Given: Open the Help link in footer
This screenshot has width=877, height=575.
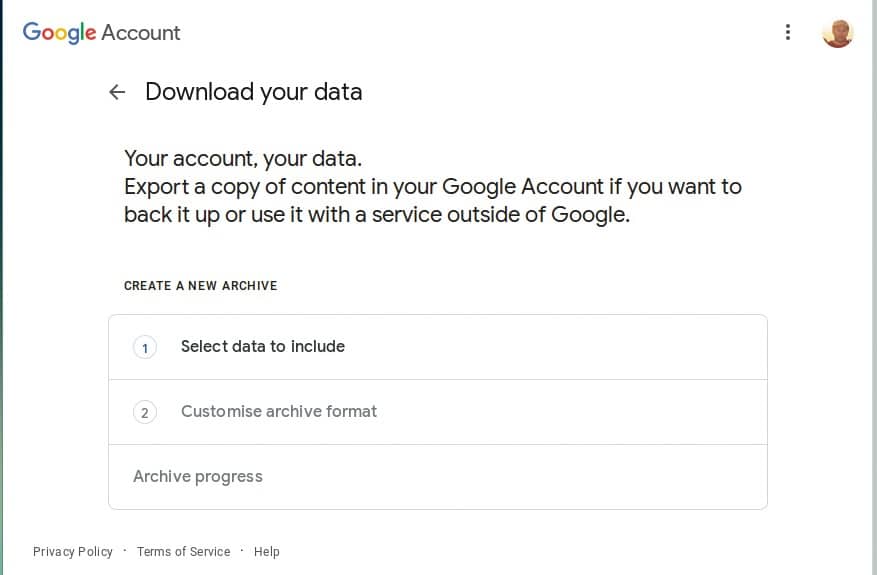Looking at the screenshot, I should pyautogui.click(x=266, y=552).
